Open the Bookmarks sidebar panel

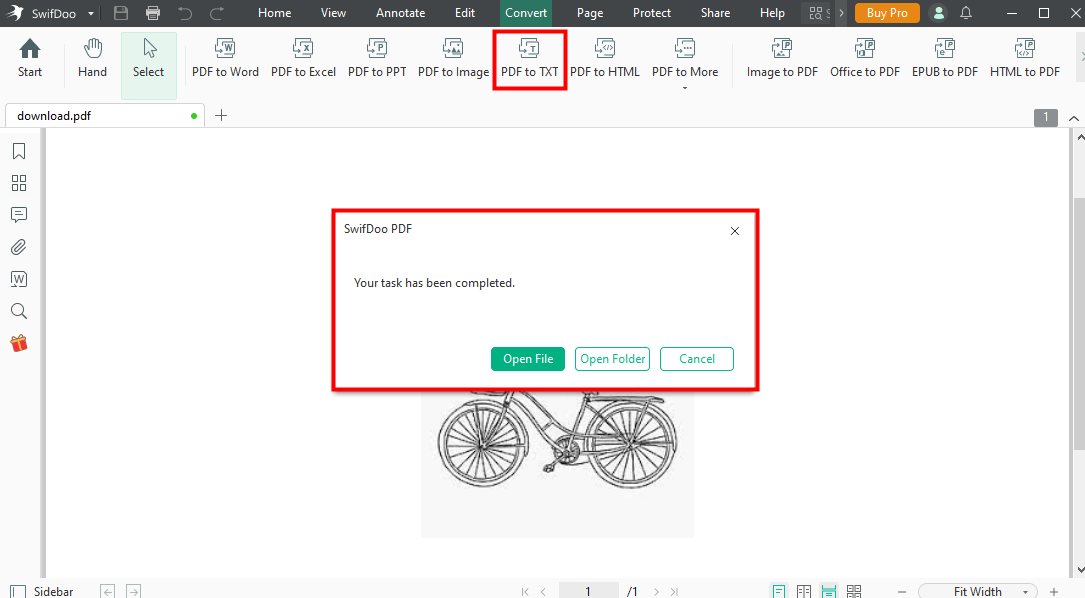coord(19,151)
